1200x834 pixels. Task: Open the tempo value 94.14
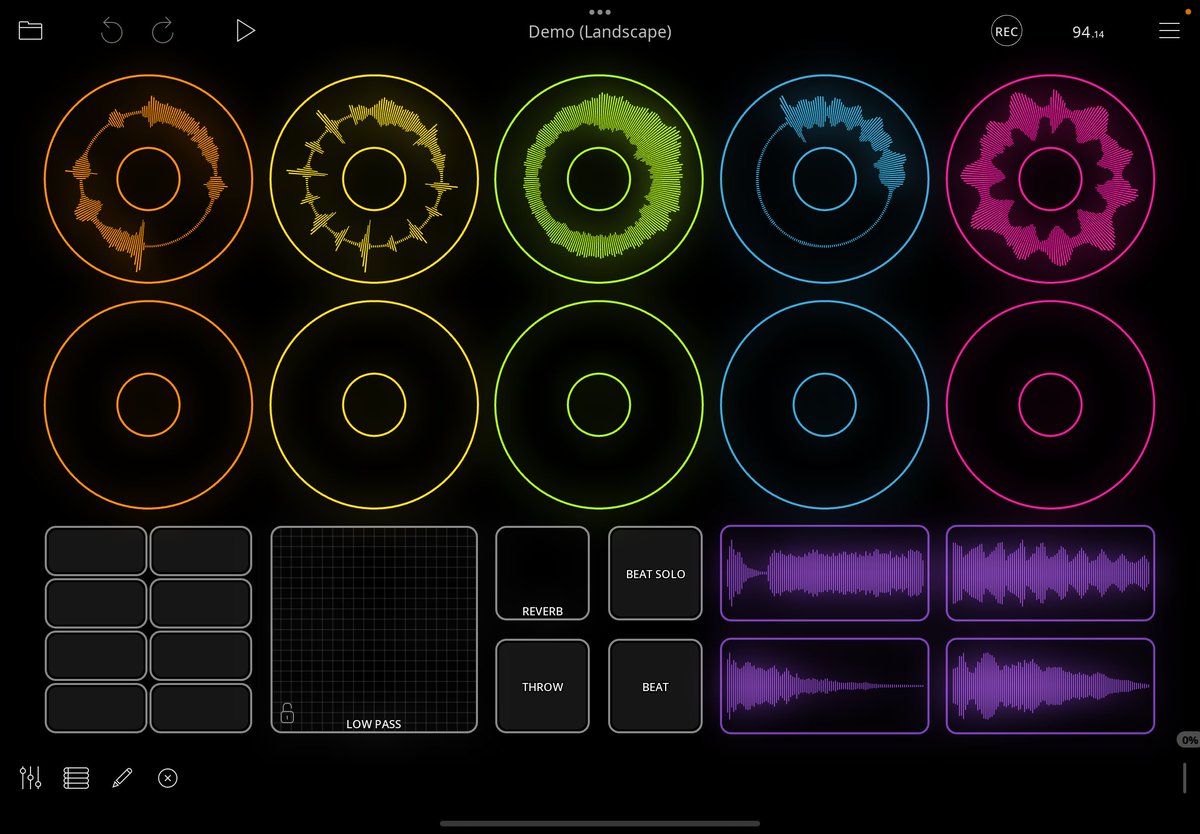(x=1088, y=32)
